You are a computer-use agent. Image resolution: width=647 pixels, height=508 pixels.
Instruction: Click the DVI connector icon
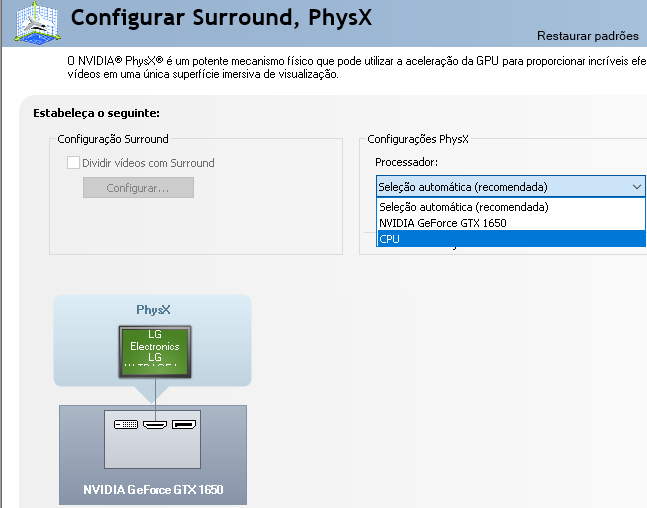[126, 425]
